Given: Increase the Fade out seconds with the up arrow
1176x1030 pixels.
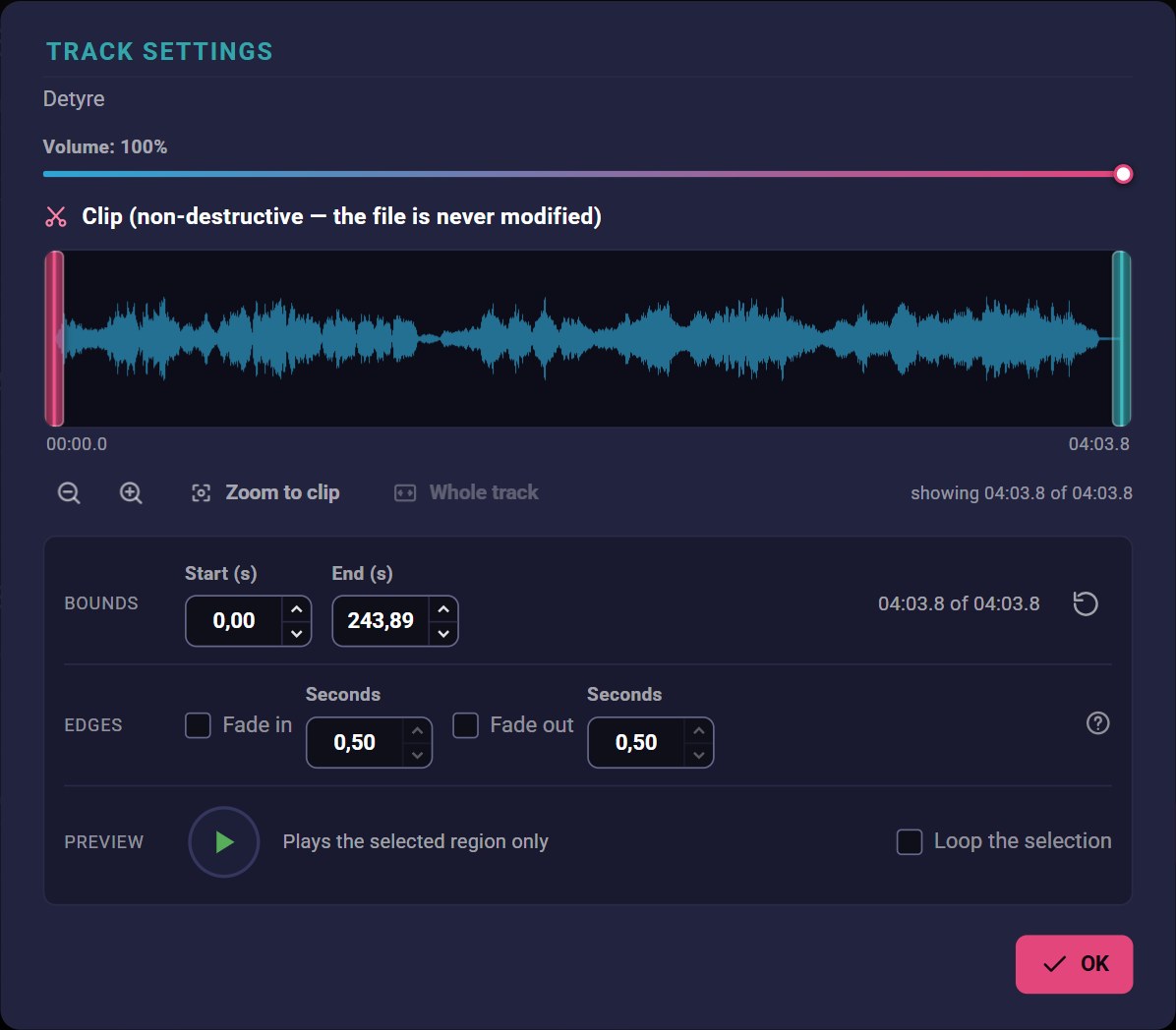Looking at the screenshot, I should pyautogui.click(x=698, y=730).
